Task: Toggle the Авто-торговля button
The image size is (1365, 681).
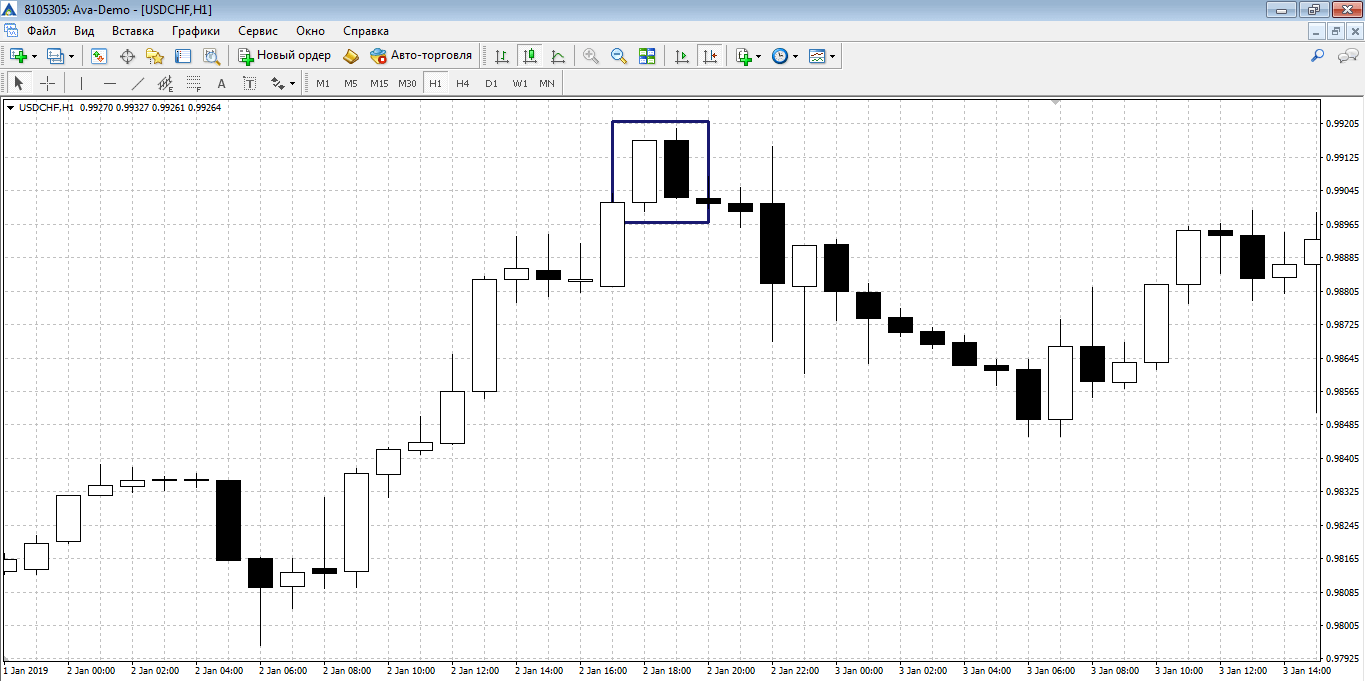Action: (x=421, y=56)
